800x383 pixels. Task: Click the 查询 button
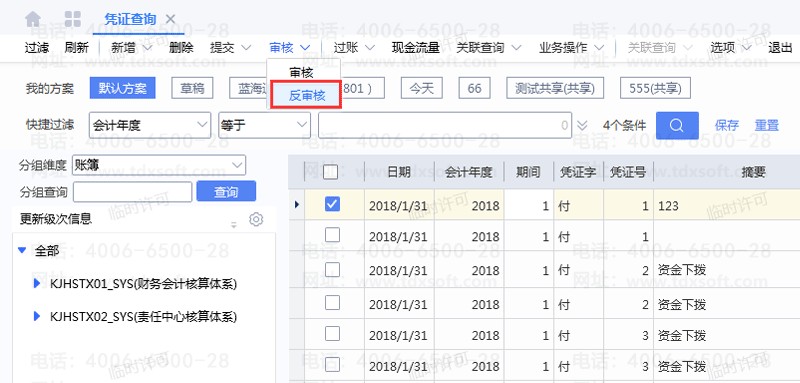[x=226, y=192]
